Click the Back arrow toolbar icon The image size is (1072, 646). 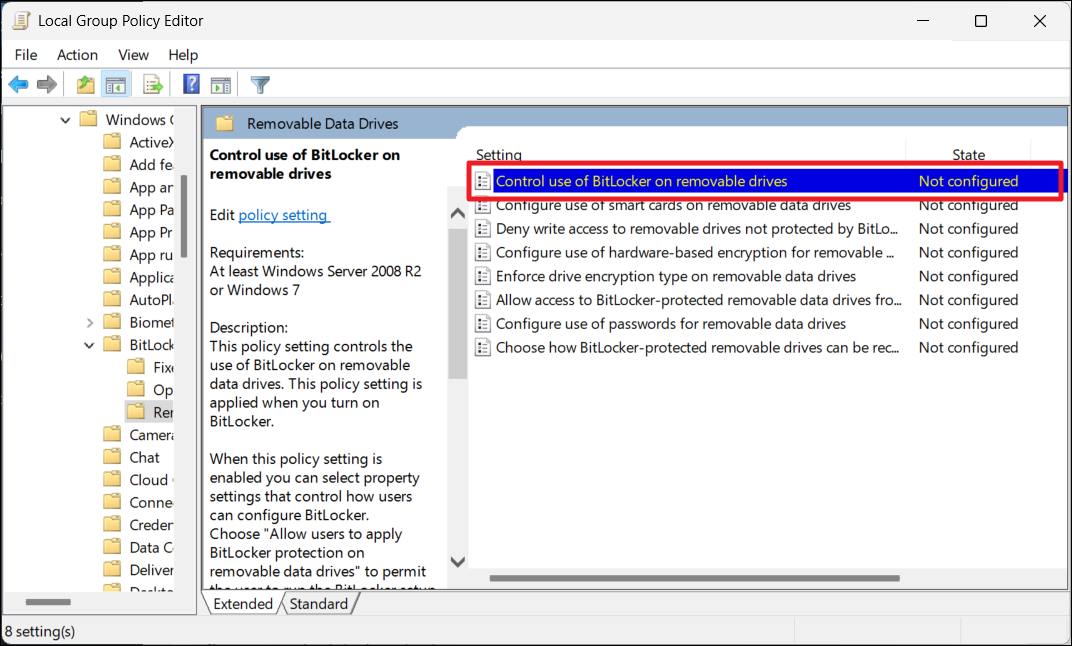(x=18, y=85)
